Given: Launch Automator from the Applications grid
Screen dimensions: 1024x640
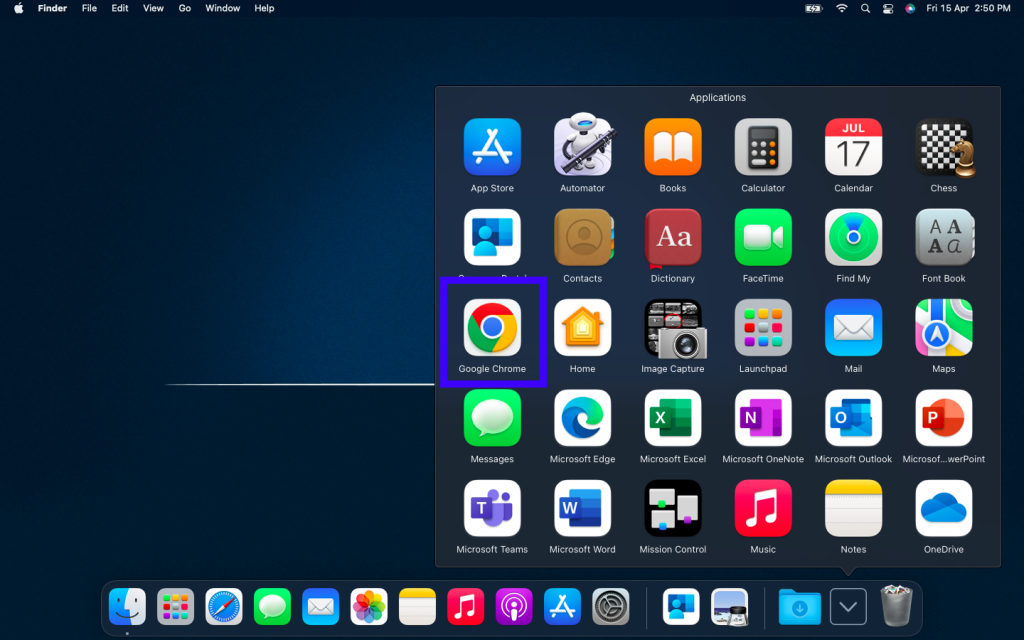Looking at the screenshot, I should pos(582,145).
